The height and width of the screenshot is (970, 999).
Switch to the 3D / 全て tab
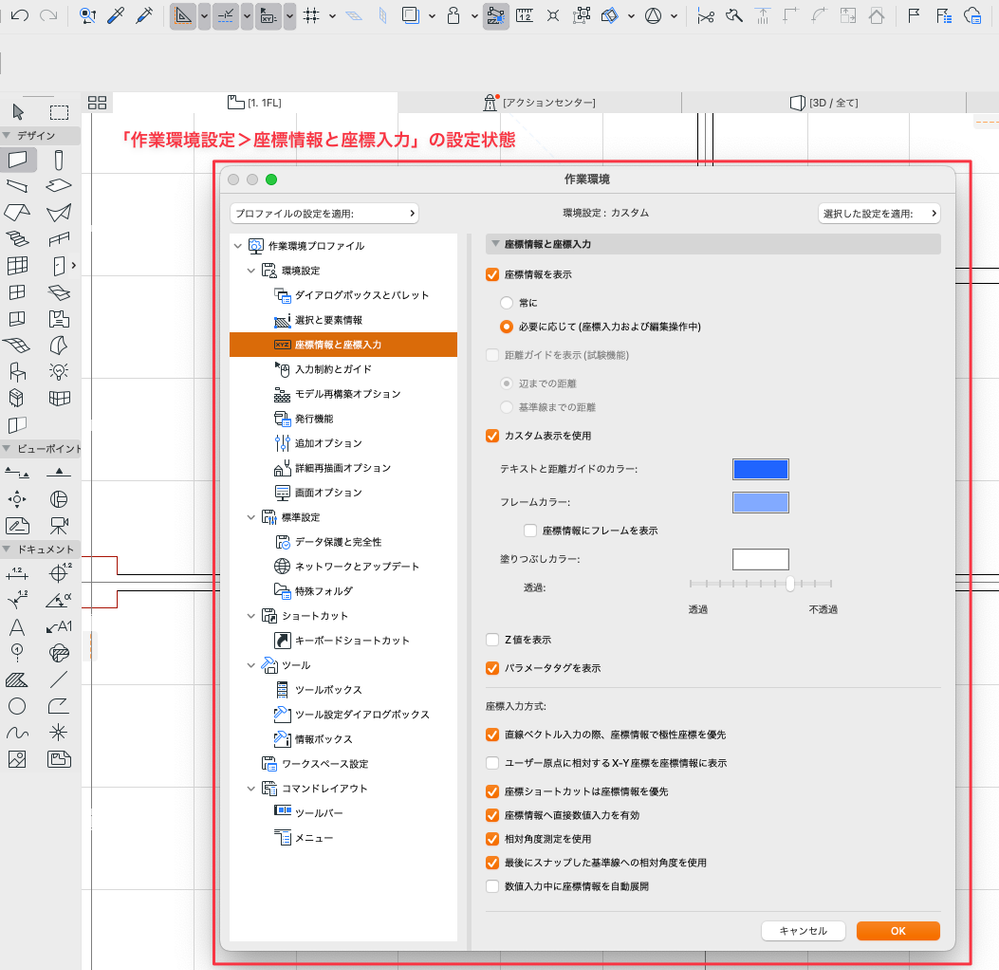click(823, 103)
